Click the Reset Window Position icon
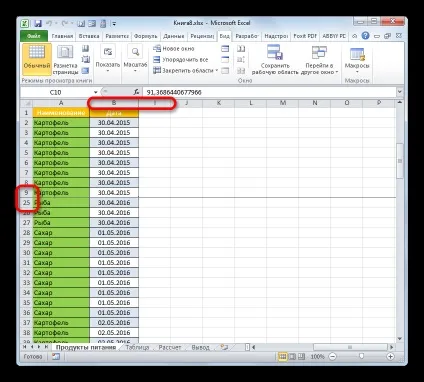This screenshot has height=382, width=424. [241, 71]
